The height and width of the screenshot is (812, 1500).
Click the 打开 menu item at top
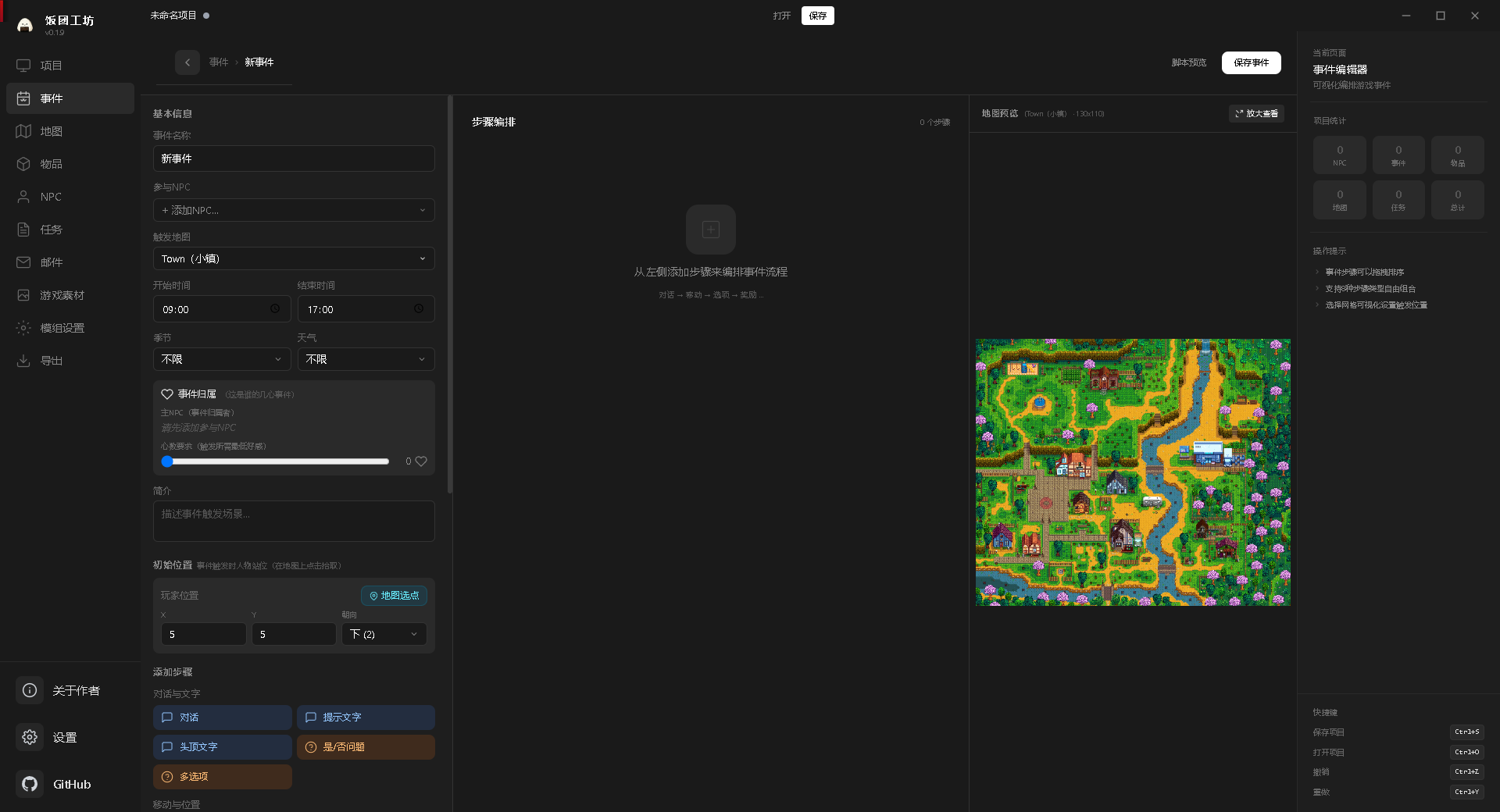tap(782, 16)
